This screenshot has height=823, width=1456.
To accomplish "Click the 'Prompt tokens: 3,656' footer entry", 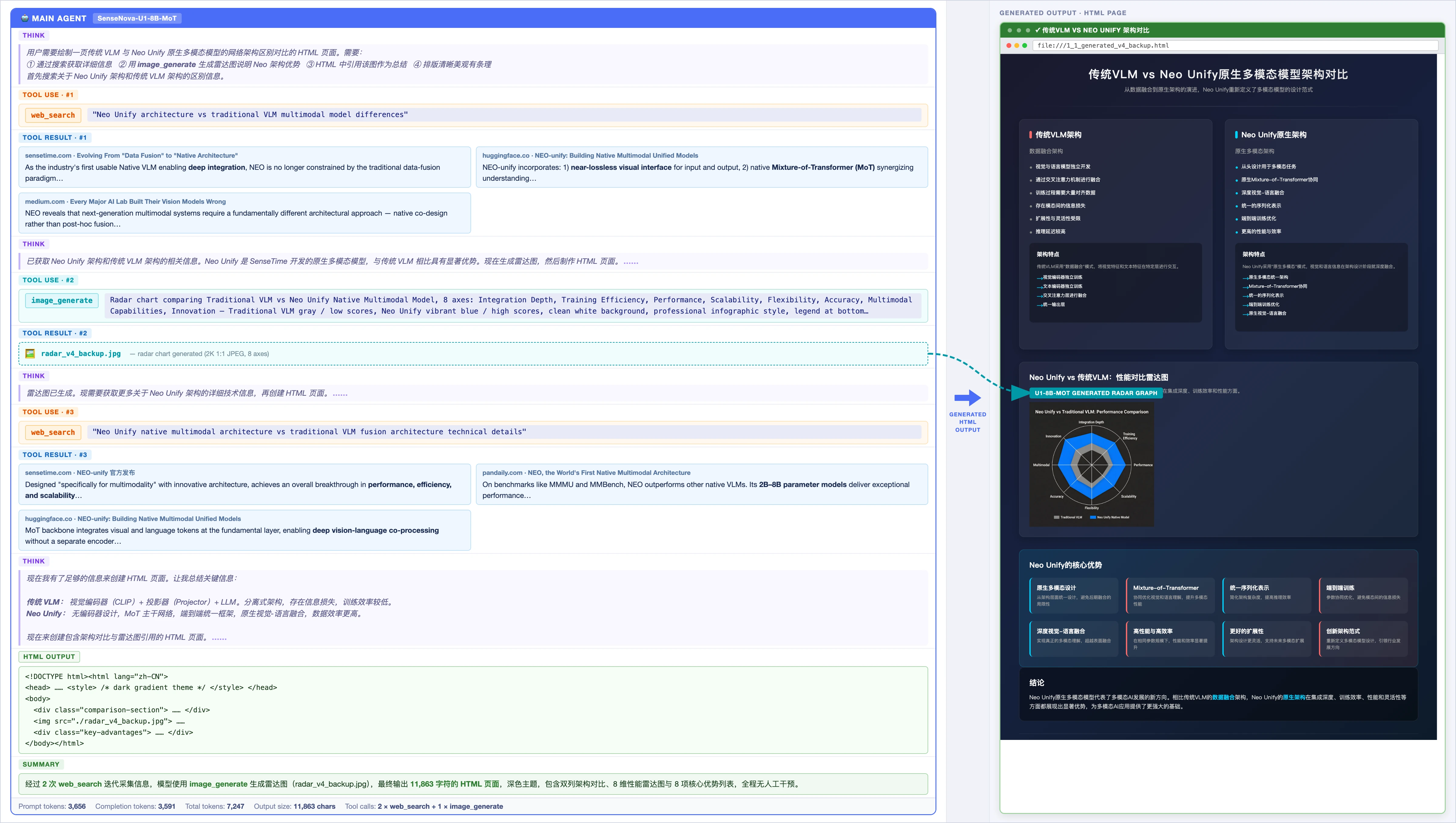I will 52,807.
